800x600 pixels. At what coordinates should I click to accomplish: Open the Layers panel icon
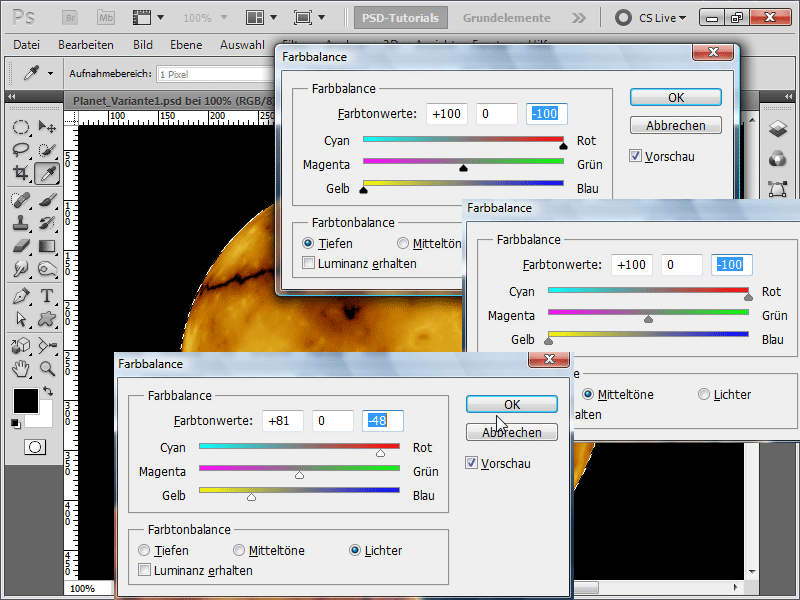(778, 129)
